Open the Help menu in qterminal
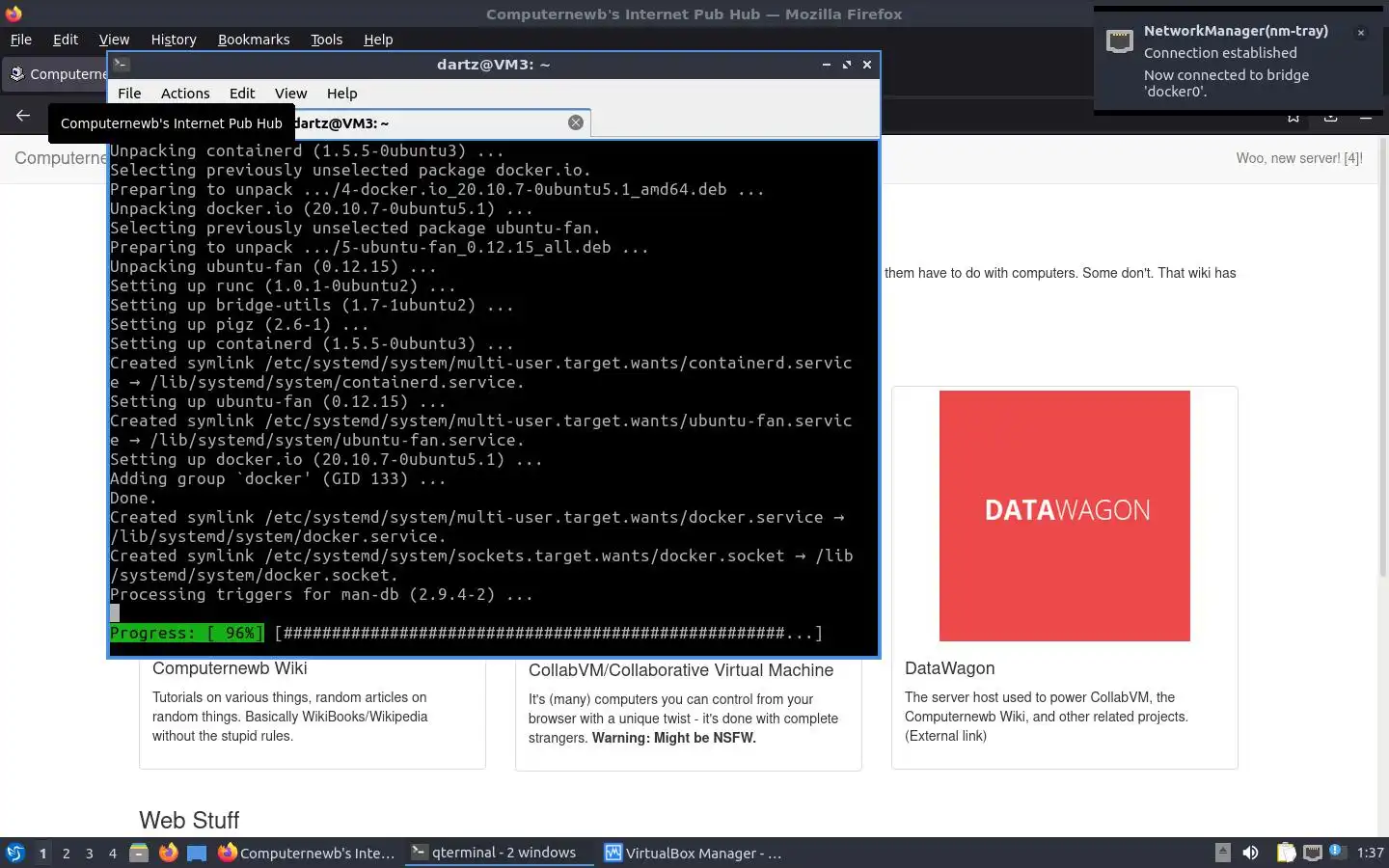Image resolution: width=1389 pixels, height=868 pixels. (341, 94)
